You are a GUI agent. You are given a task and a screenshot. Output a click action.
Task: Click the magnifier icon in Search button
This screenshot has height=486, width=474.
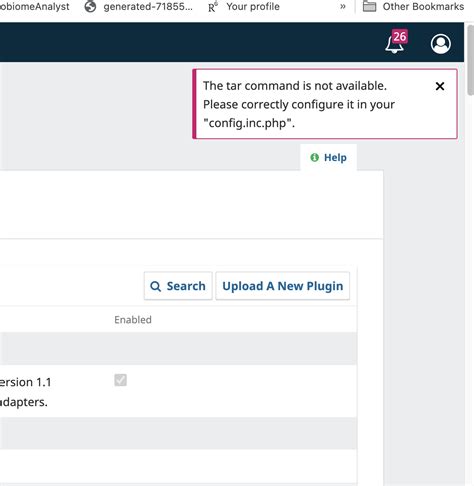click(155, 286)
